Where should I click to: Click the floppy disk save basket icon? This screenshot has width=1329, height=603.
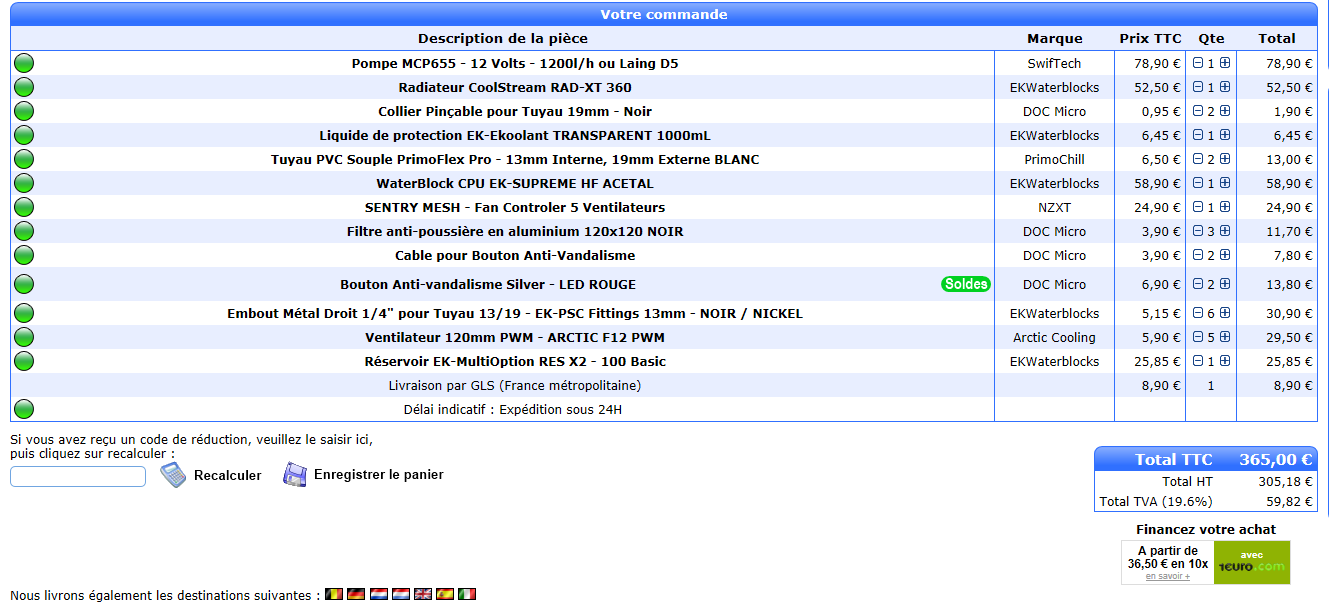(295, 474)
